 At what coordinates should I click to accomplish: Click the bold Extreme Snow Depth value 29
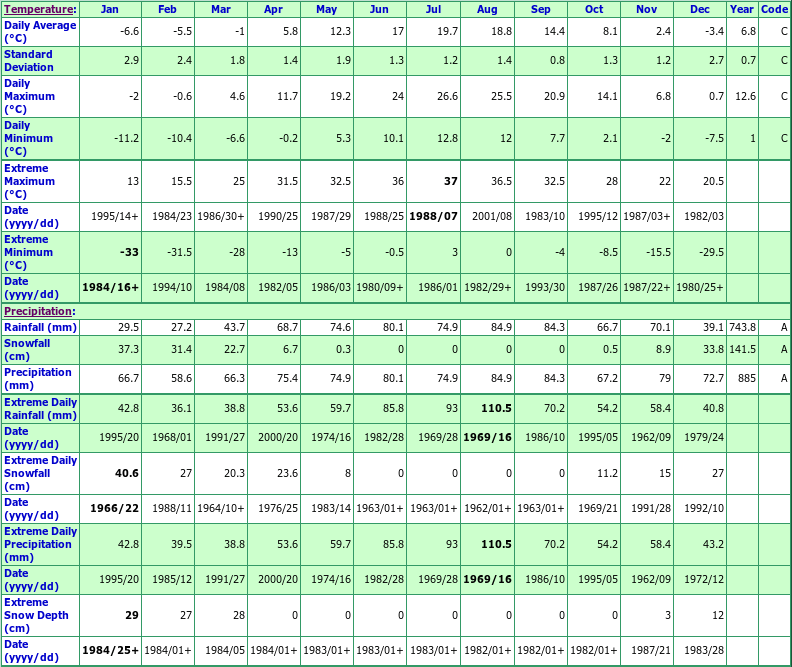point(132,615)
